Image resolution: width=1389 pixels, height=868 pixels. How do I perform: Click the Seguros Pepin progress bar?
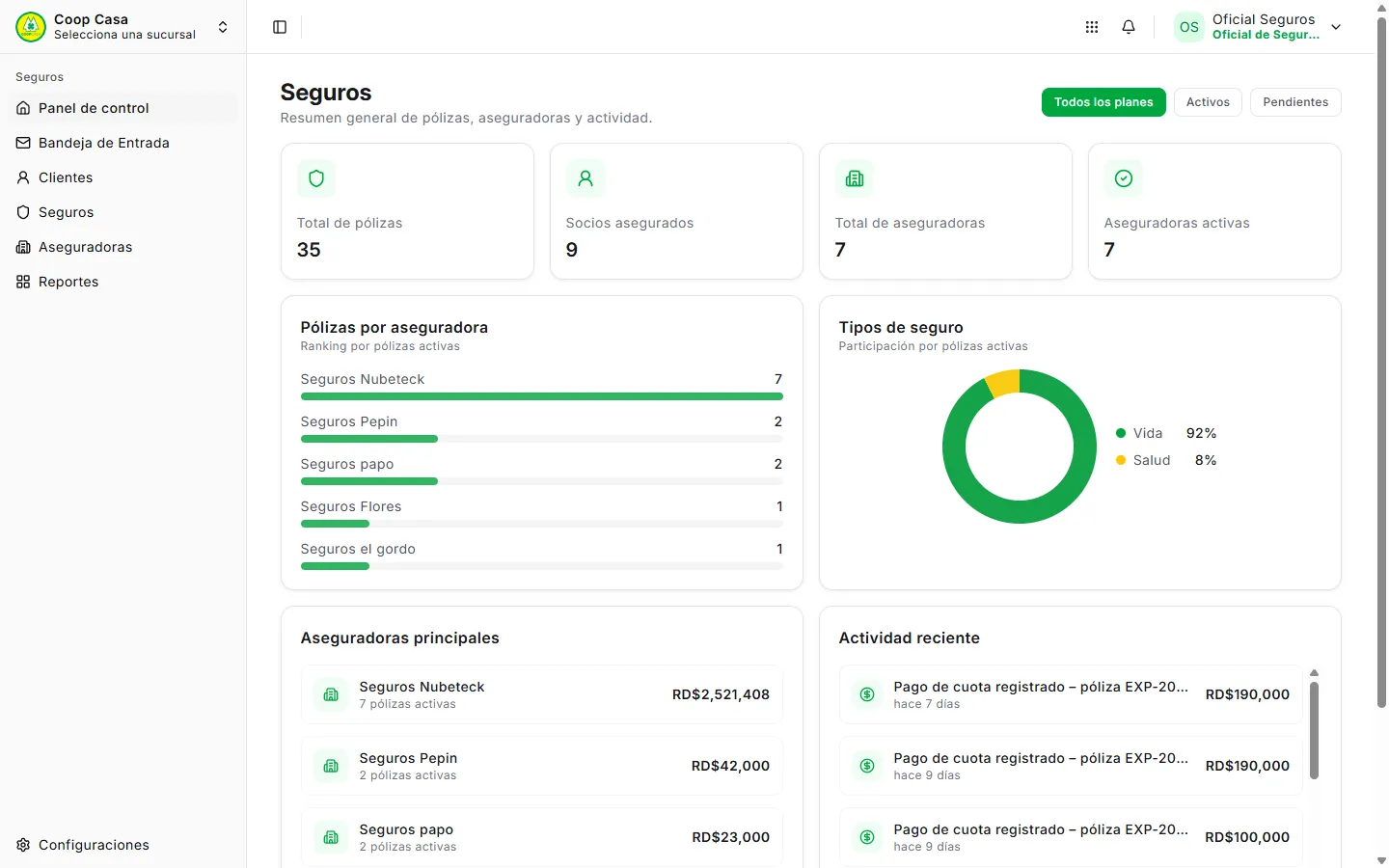[x=542, y=439]
